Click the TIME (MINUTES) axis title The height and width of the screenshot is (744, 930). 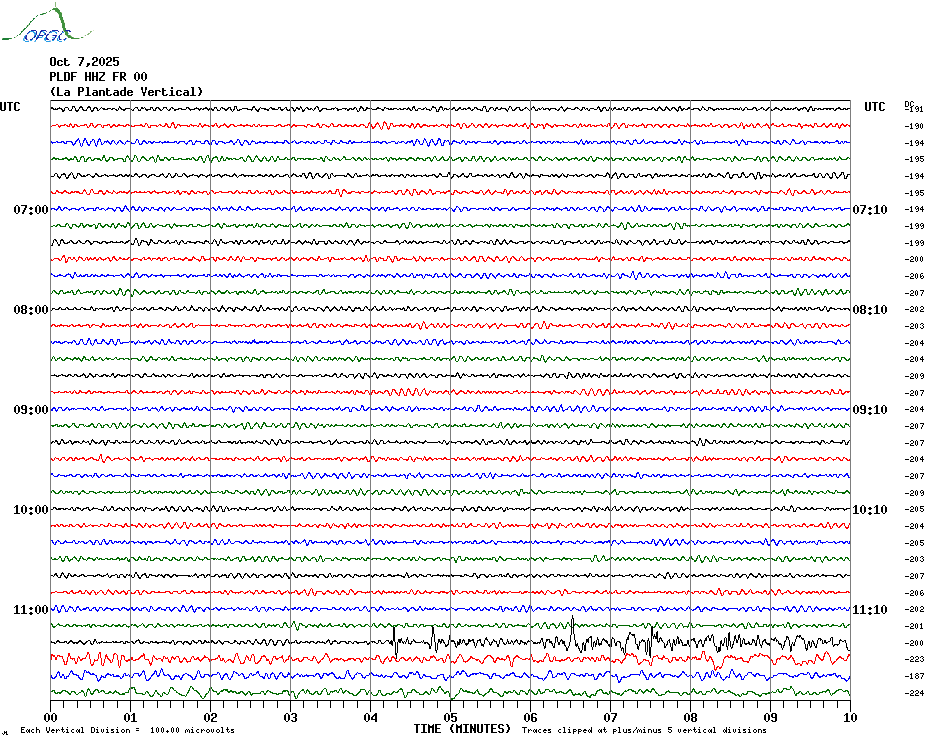pyautogui.click(x=462, y=729)
